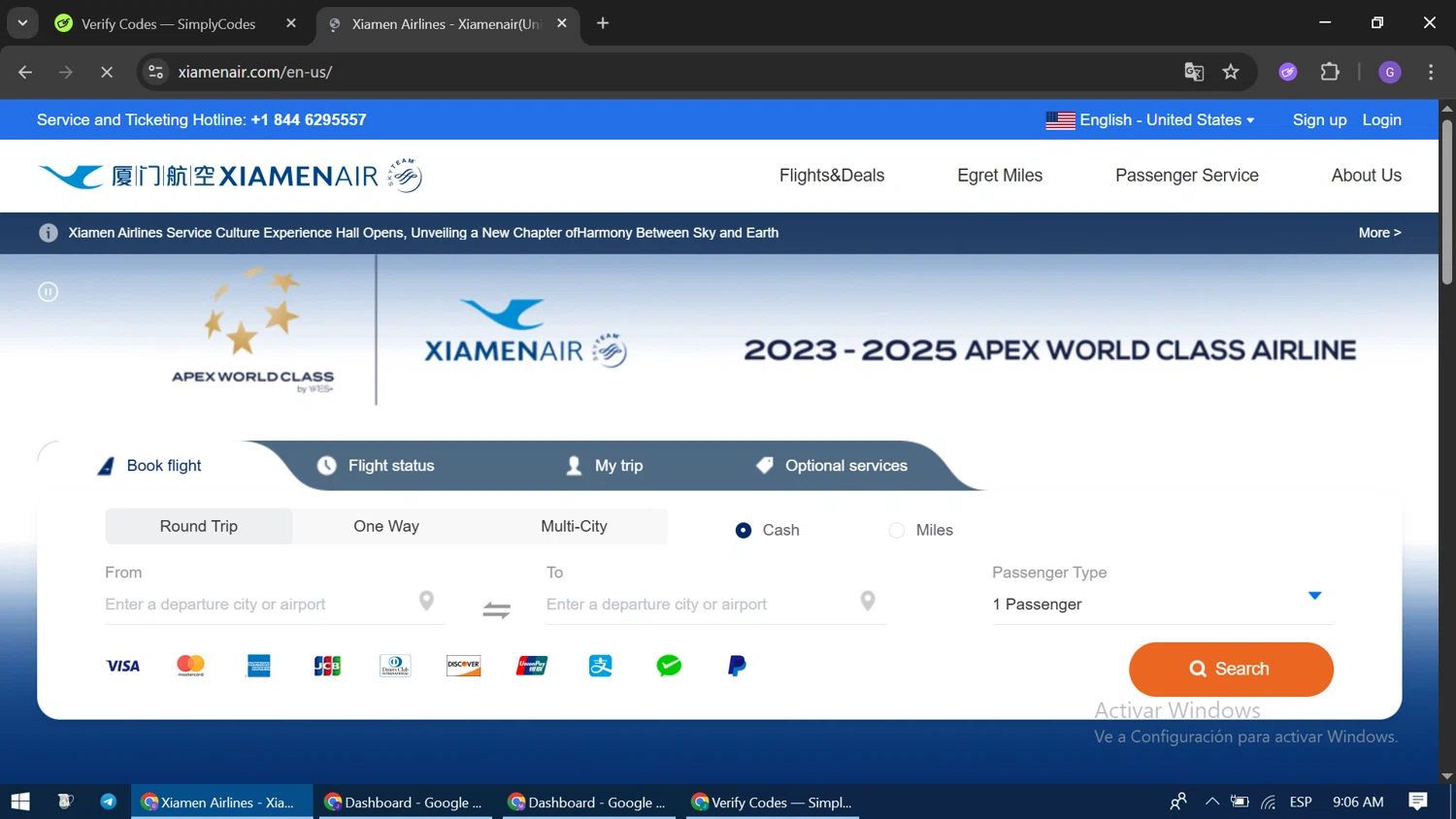Click the Wi-Fi network tray icon
The image size is (1456, 819).
tap(1269, 802)
